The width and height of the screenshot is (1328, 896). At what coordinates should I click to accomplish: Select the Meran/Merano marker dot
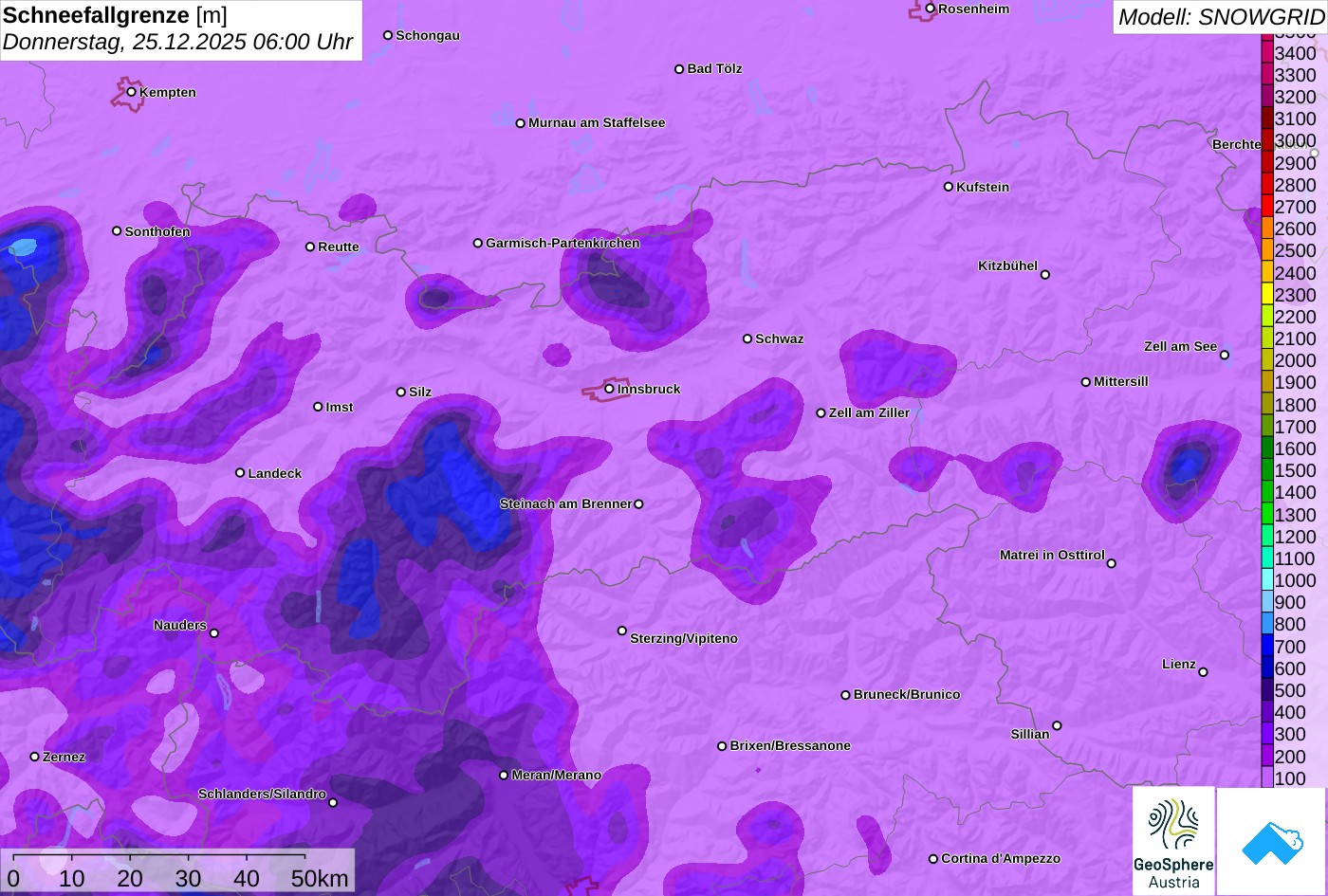click(504, 776)
